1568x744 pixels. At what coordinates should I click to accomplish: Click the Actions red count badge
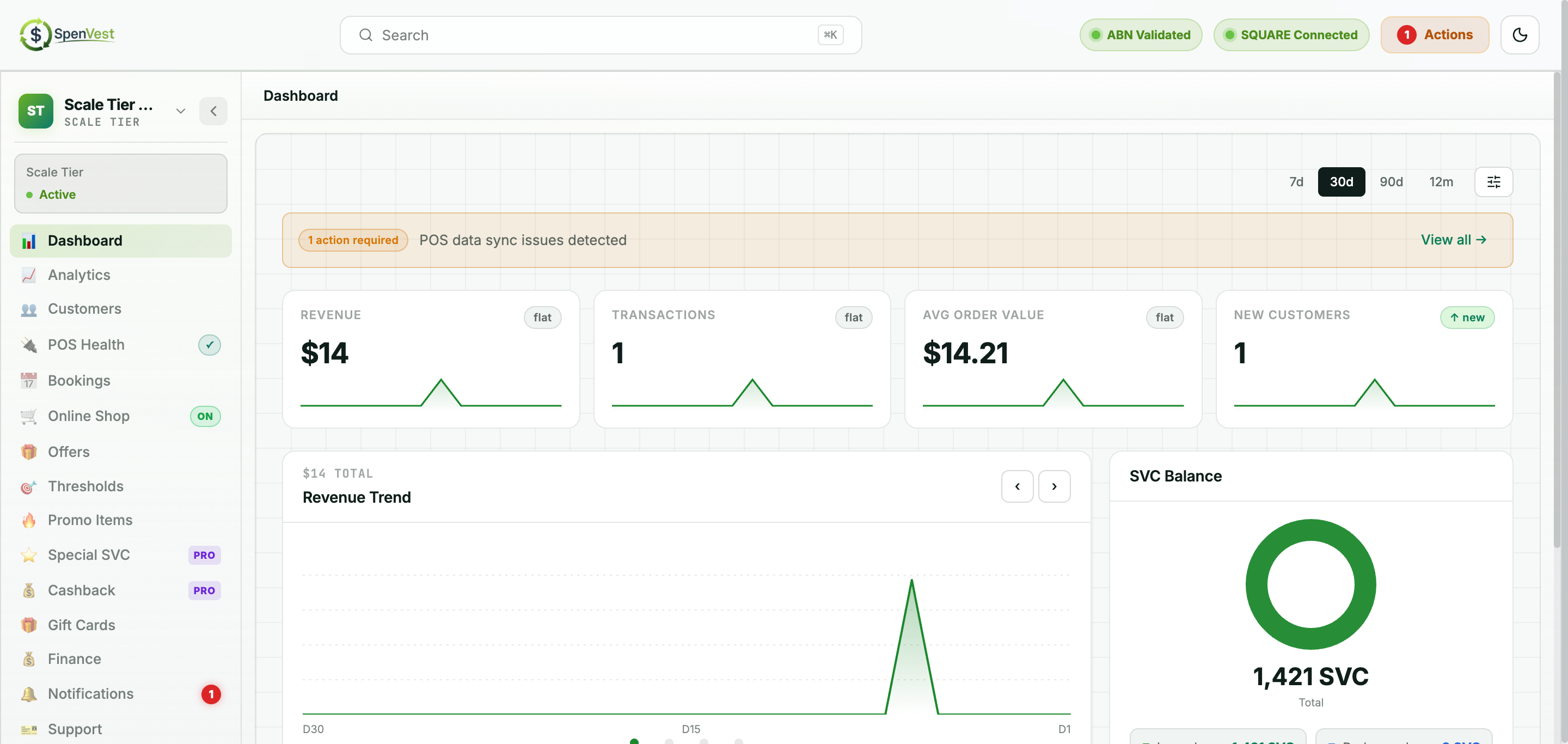pyautogui.click(x=1406, y=35)
